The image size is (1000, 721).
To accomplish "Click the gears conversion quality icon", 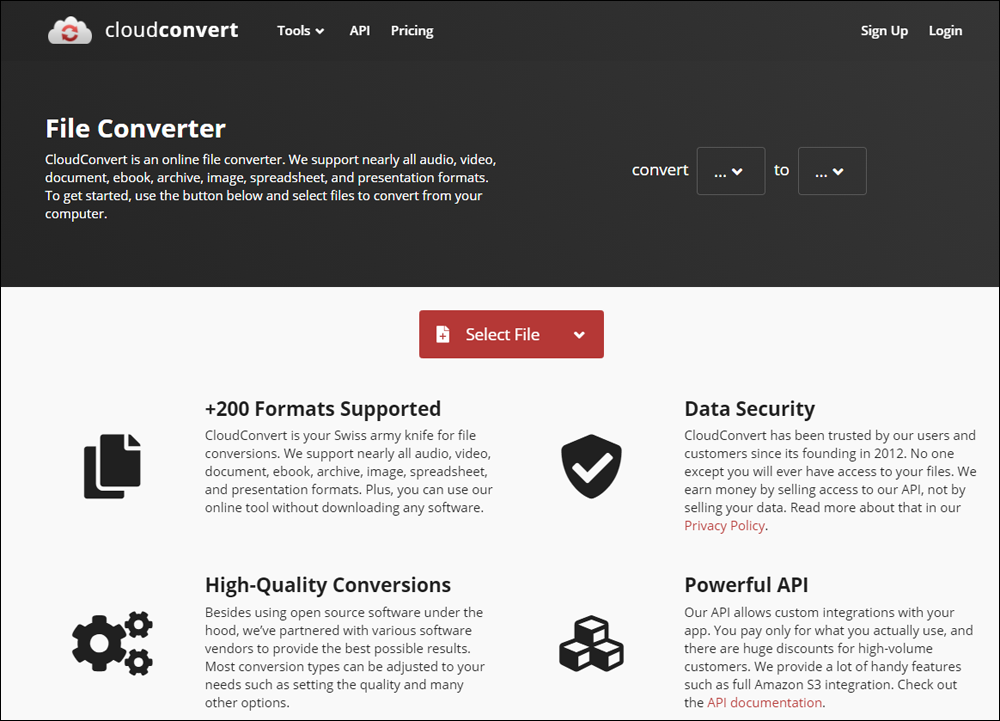I will (x=112, y=643).
